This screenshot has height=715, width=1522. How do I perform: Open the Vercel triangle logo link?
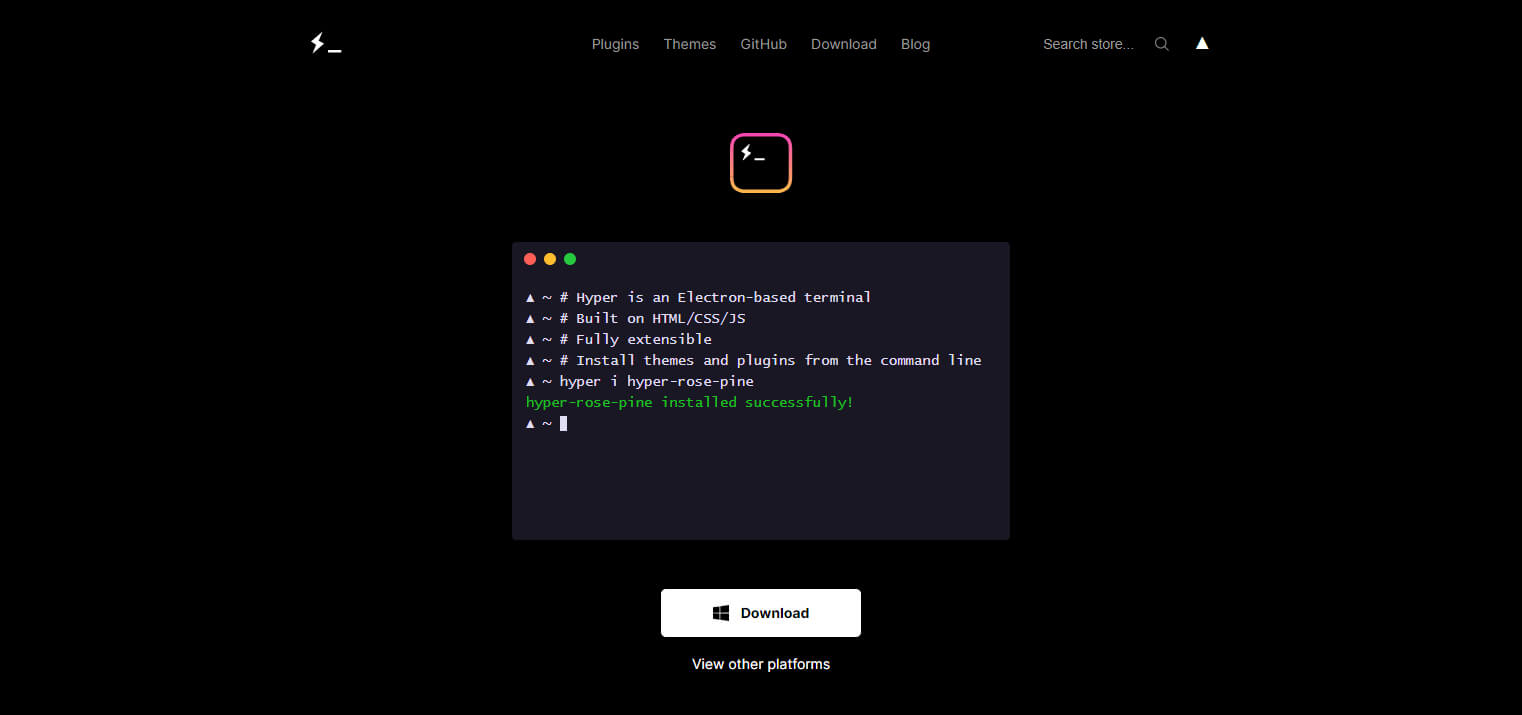(1202, 43)
